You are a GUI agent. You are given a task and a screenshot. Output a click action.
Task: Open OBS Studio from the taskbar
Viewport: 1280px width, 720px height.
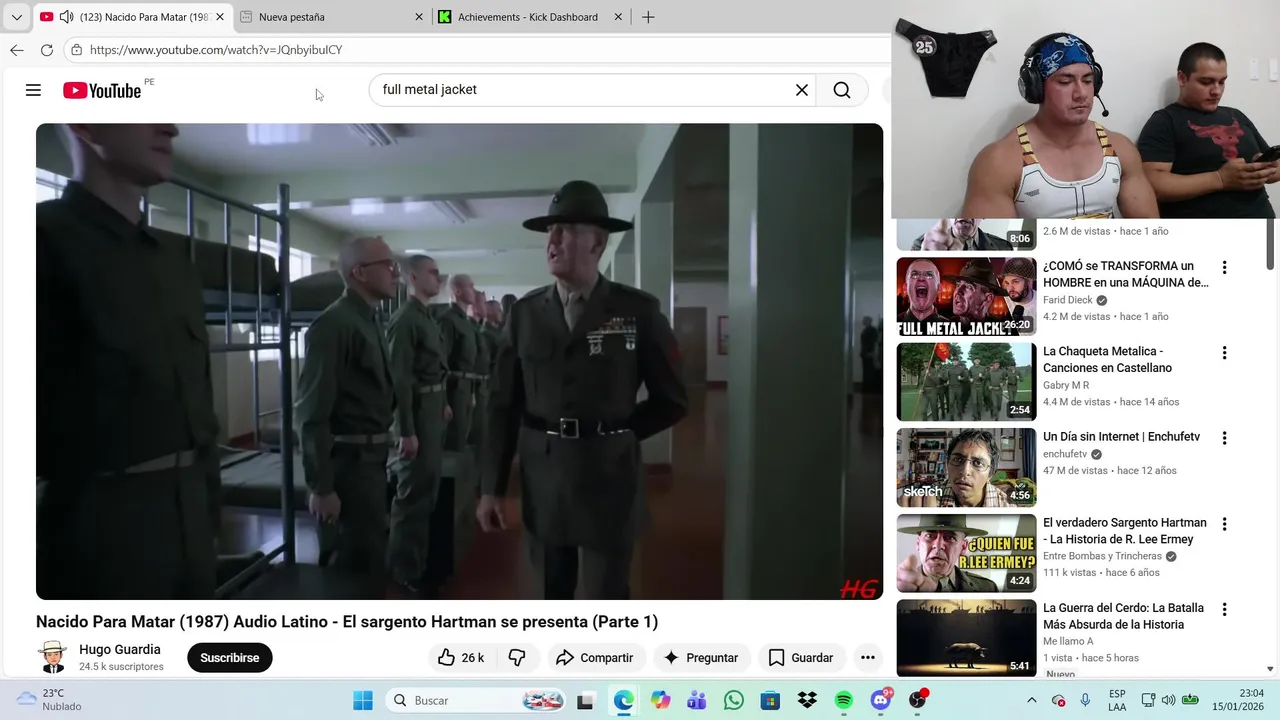[918, 700]
